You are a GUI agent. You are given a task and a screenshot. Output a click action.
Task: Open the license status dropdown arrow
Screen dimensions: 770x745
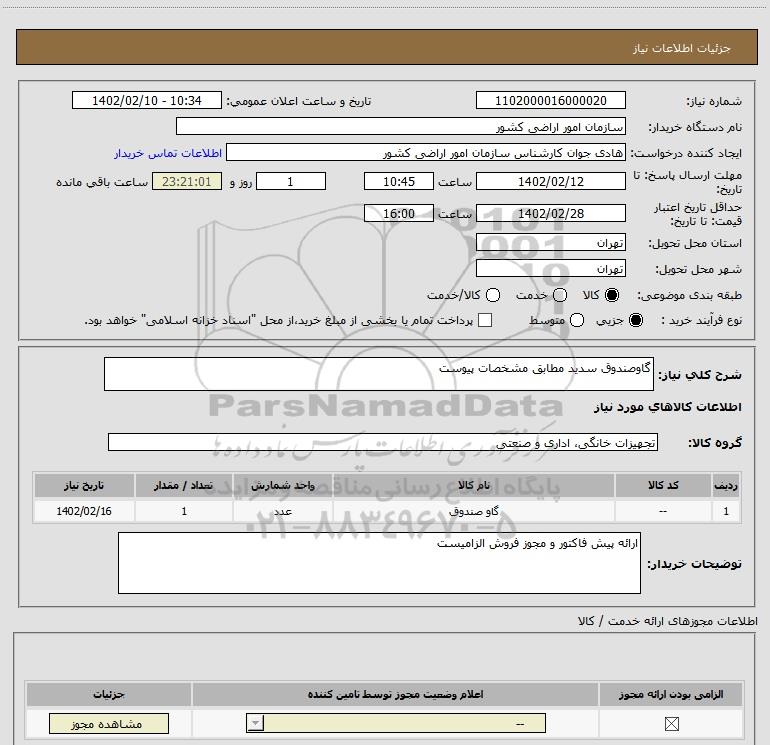tap(255, 723)
